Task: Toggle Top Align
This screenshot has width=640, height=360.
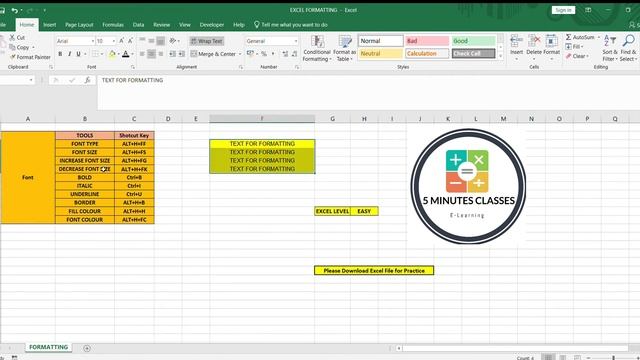Action: tap(142, 41)
